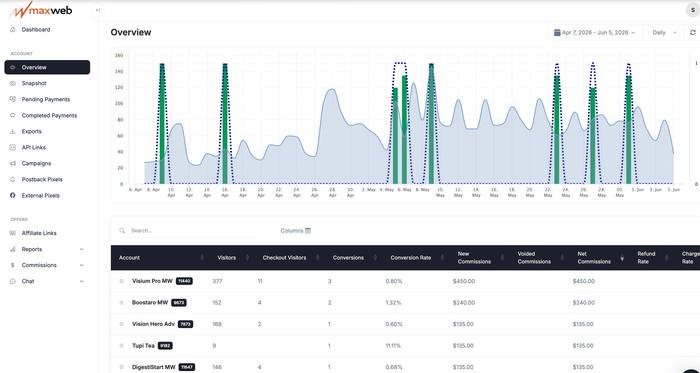This screenshot has width=700, height=373.
Task: Click the Tupi Tea account name
Action: 143,346
